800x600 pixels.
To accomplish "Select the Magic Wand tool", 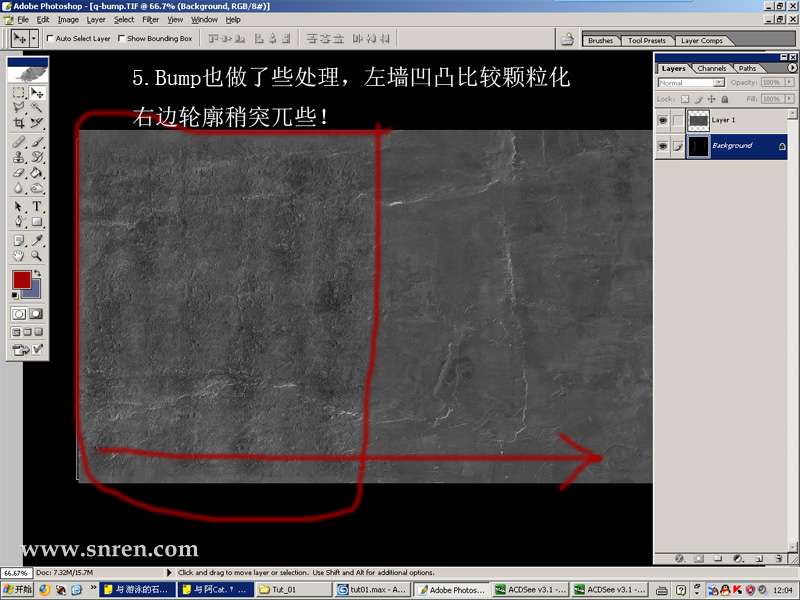I will pos(37,108).
